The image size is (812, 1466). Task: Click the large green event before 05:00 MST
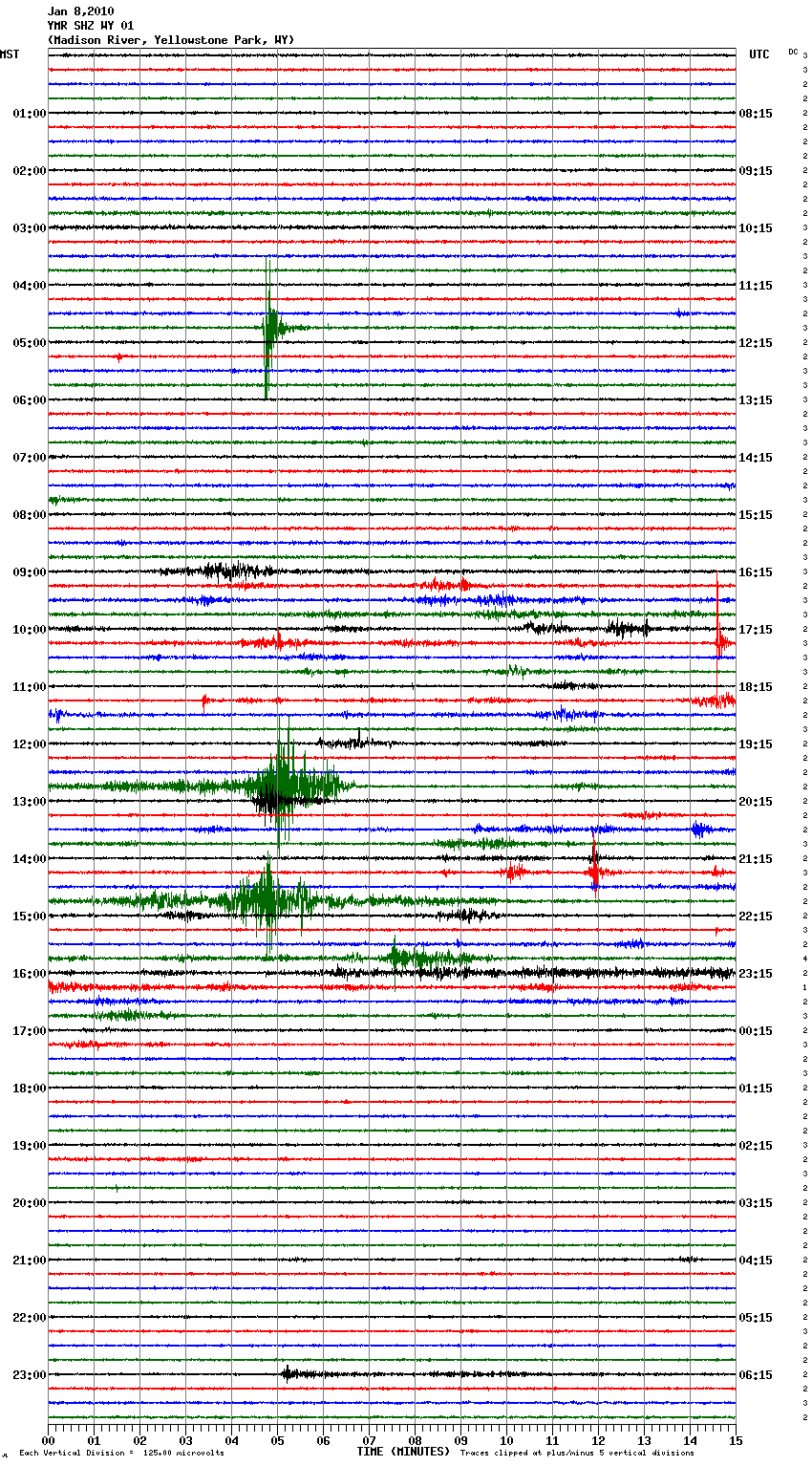click(271, 328)
